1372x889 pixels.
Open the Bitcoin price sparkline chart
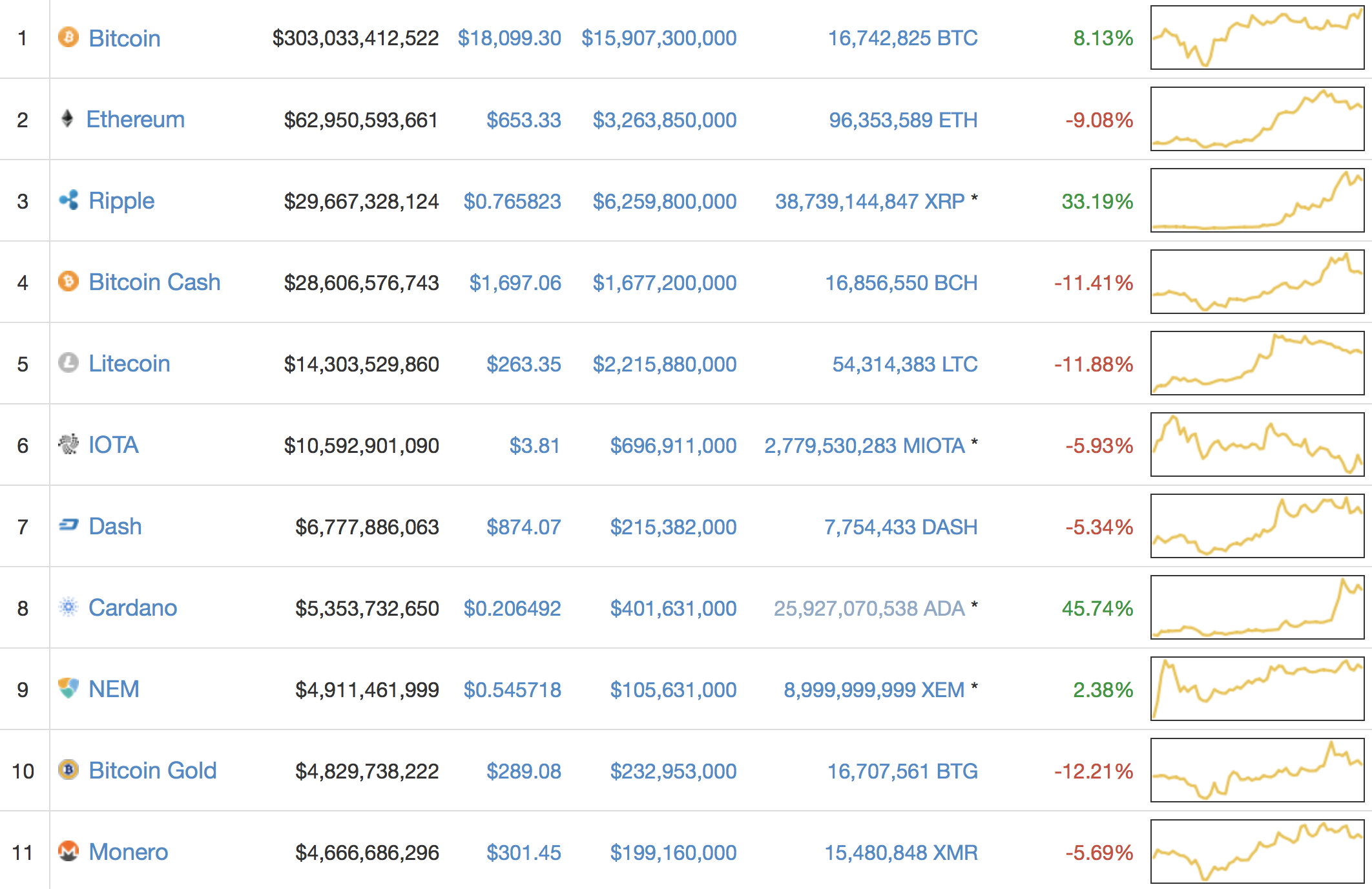1258,37
